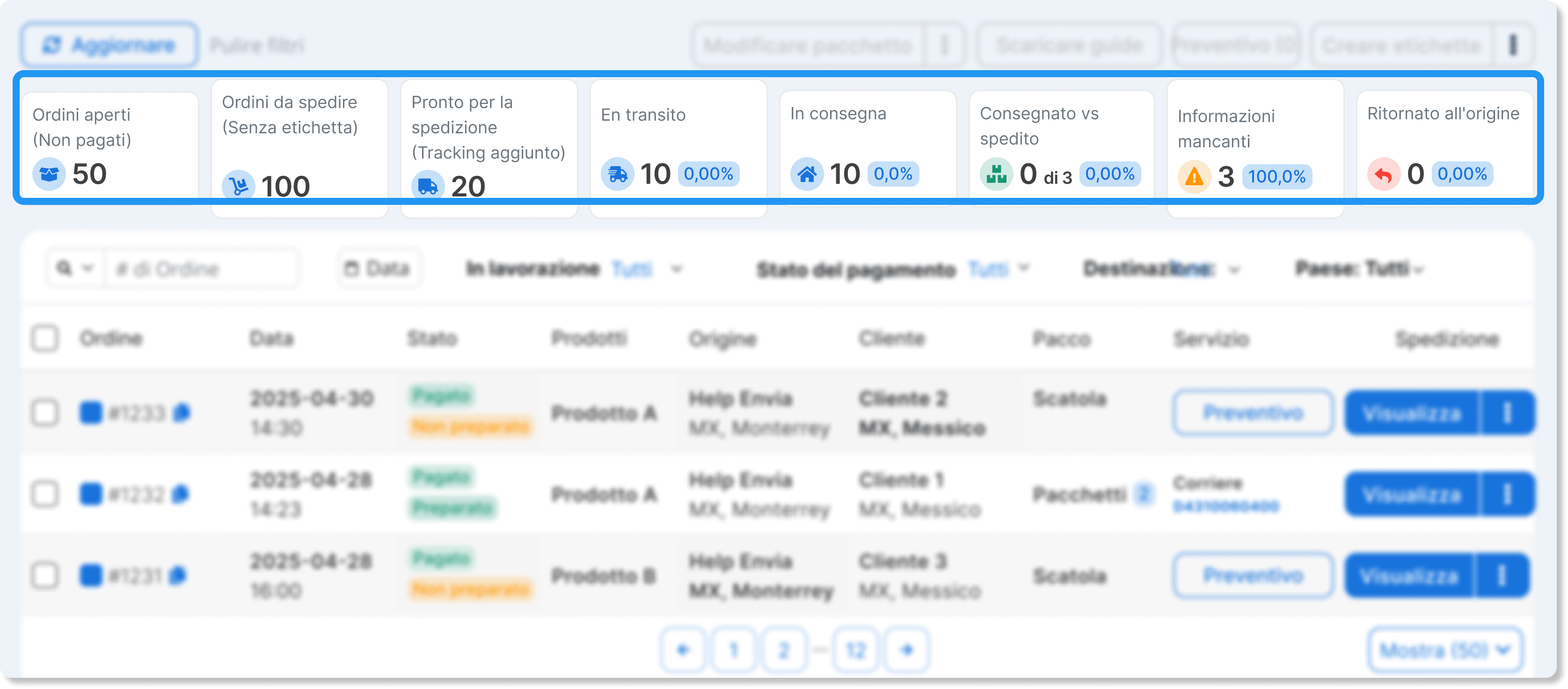Click the Ritornato all'origine return arrow icon
The image size is (1568, 689).
[1384, 174]
